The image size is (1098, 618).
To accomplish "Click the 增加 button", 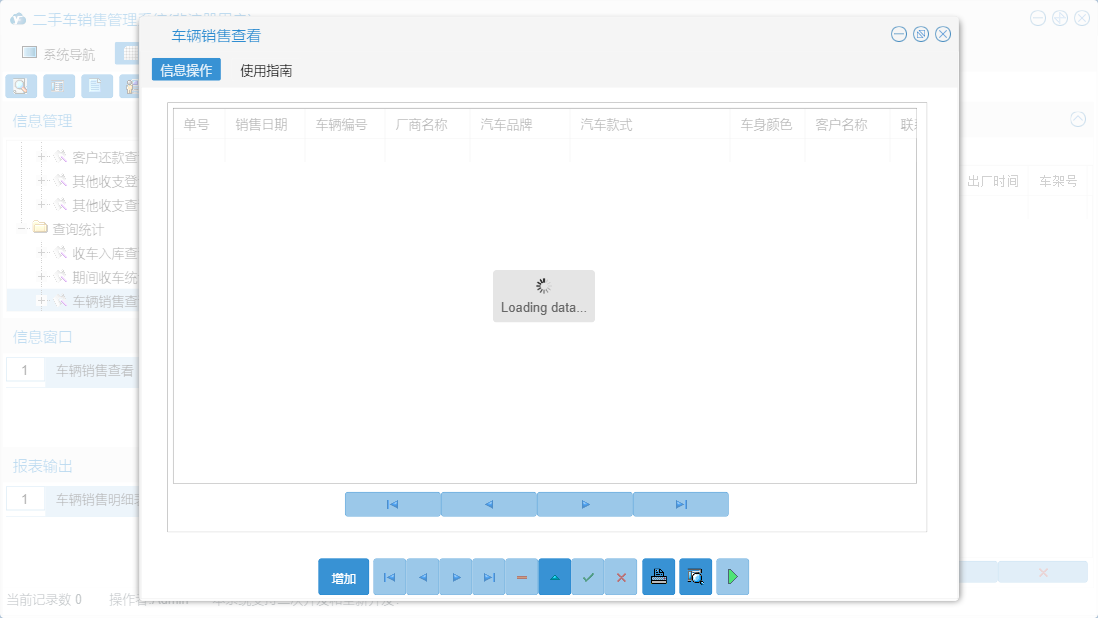I will point(343,576).
